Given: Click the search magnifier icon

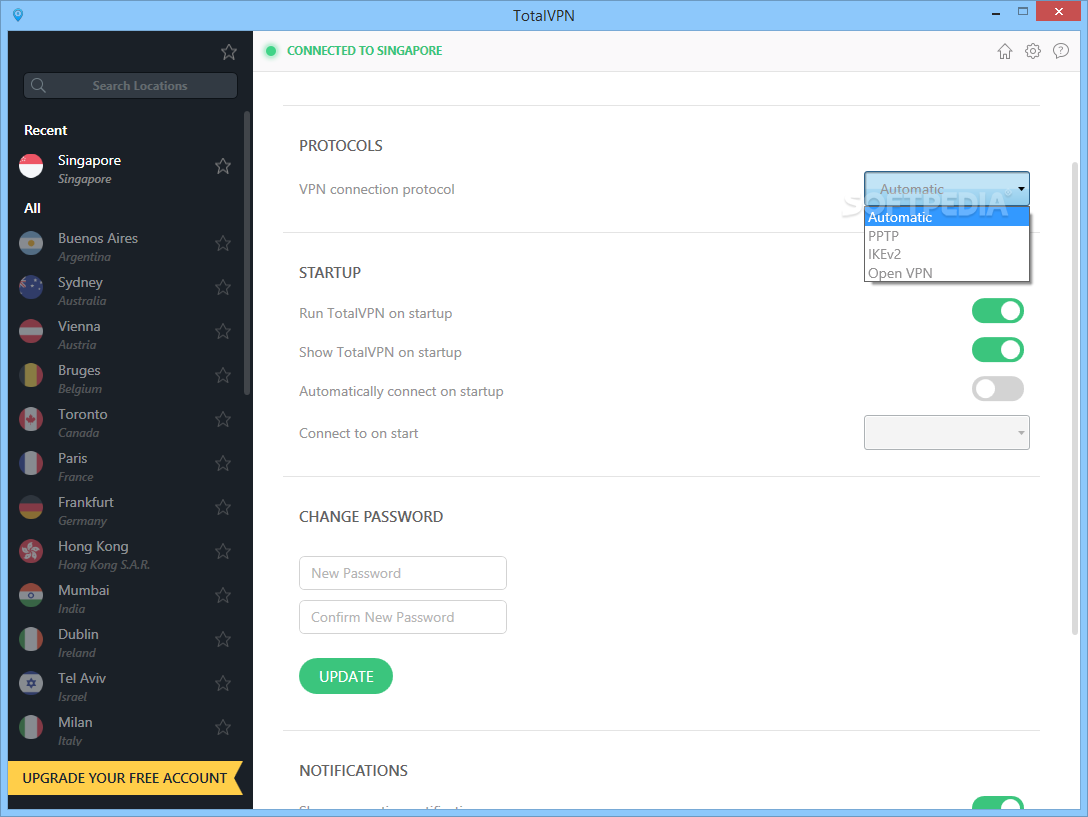Looking at the screenshot, I should click(x=39, y=85).
